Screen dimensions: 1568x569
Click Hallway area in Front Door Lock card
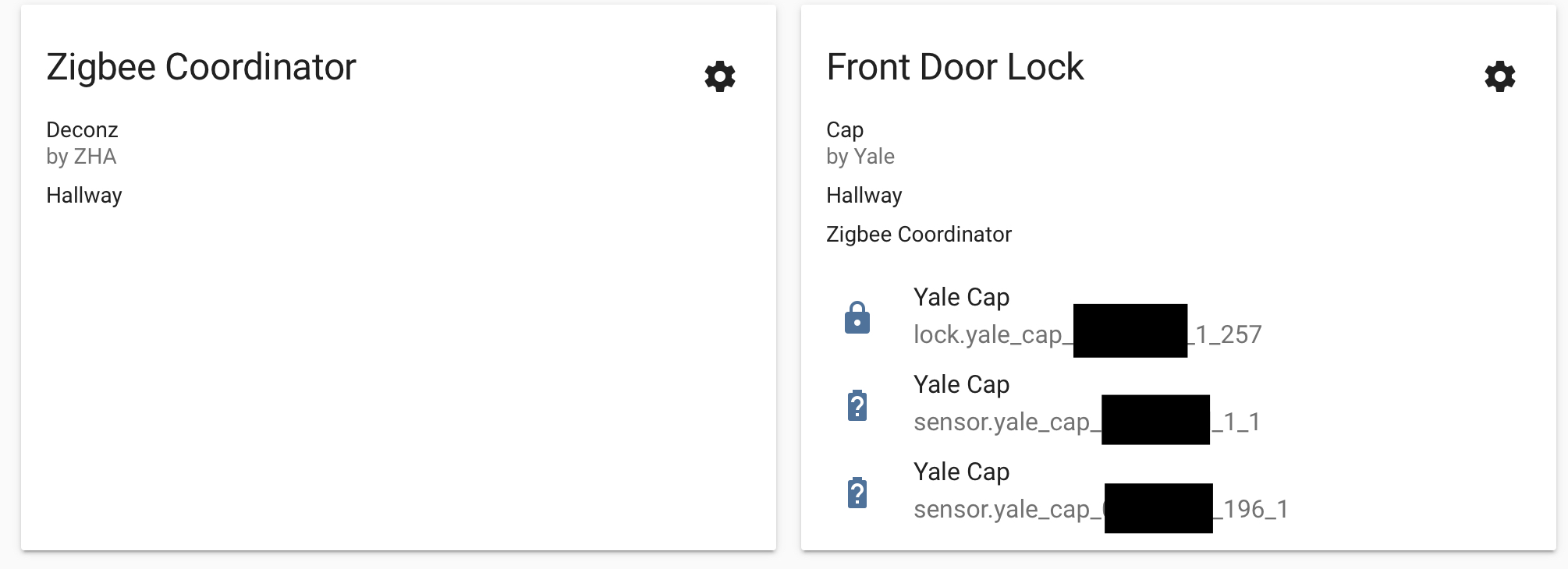pyautogui.click(x=864, y=195)
